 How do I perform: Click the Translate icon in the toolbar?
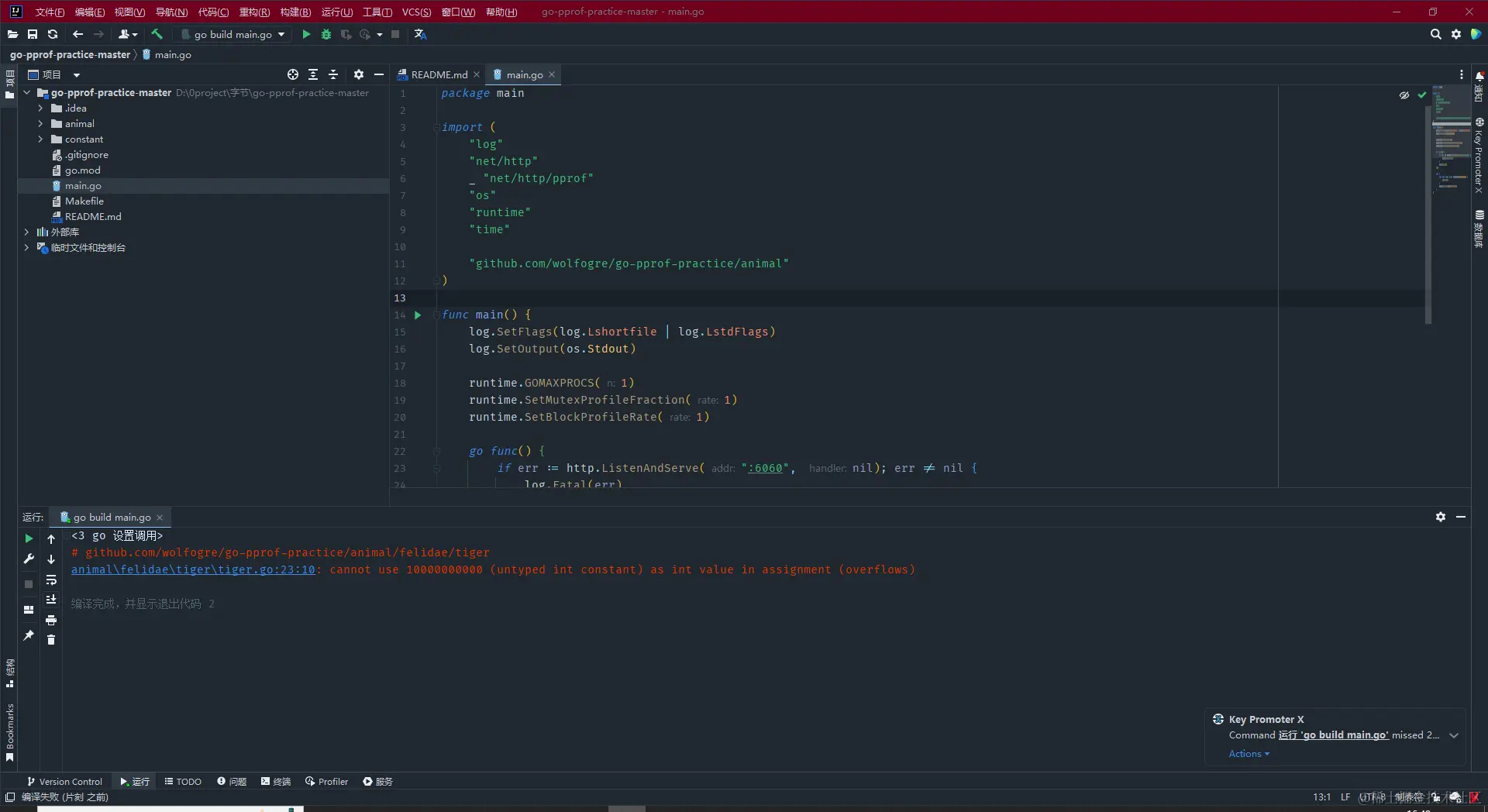tap(420, 34)
